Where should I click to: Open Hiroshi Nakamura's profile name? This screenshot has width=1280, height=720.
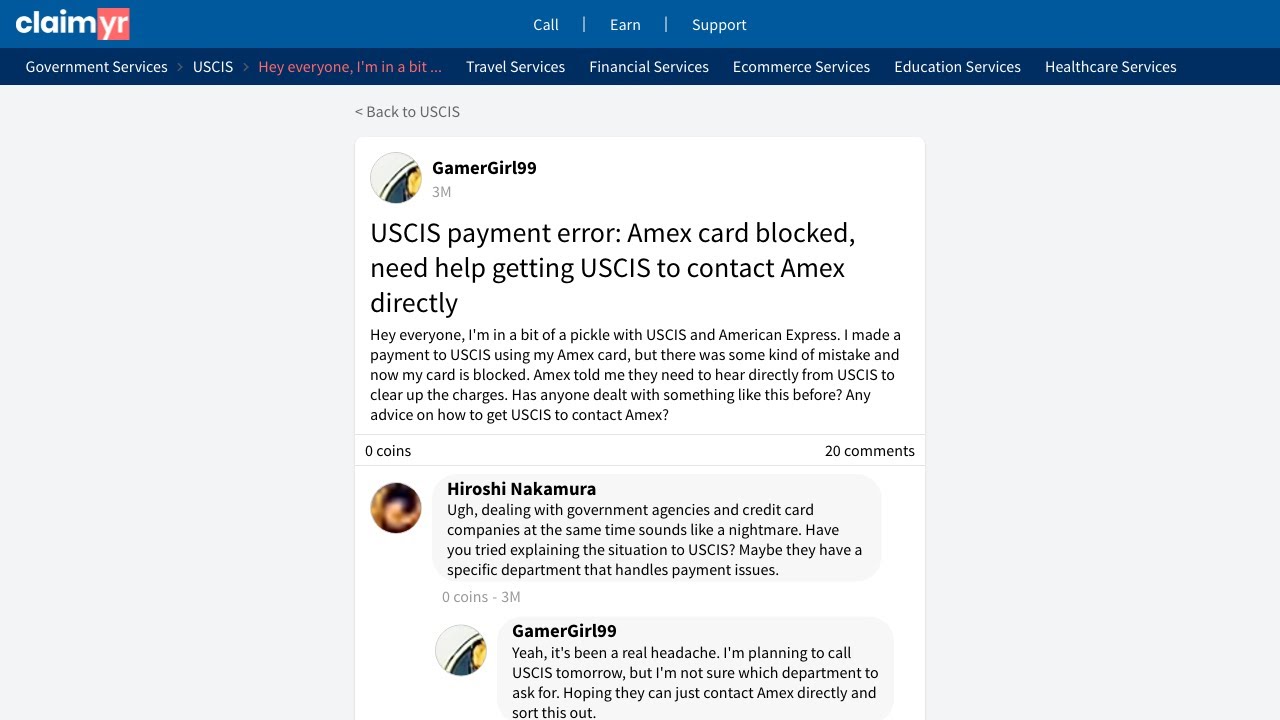tap(521, 489)
